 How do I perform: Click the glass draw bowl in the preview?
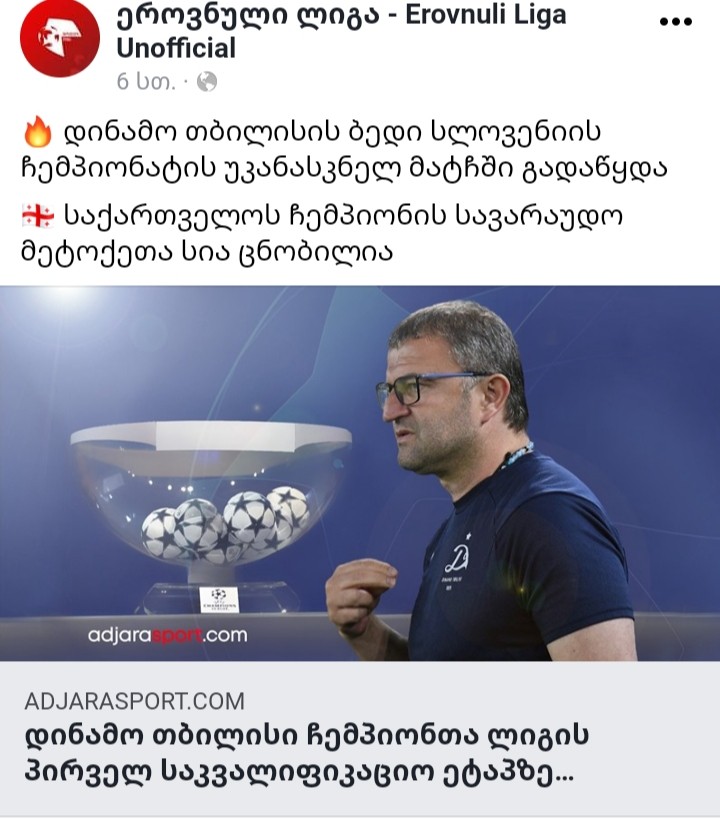(211, 495)
